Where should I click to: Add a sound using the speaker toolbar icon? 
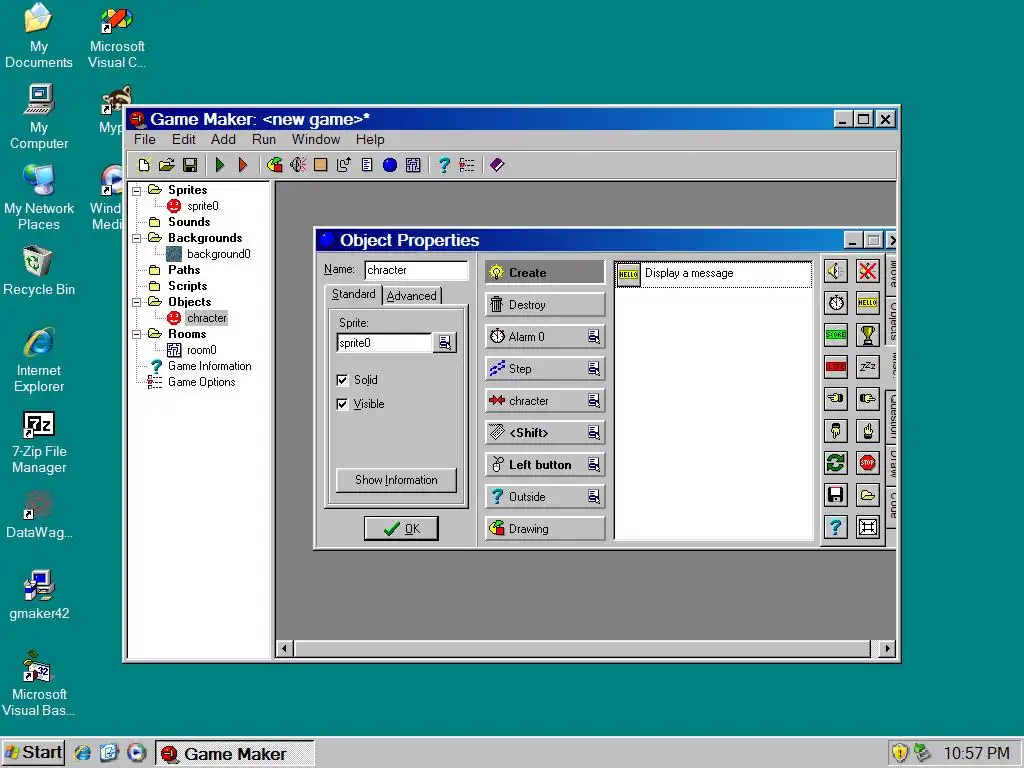pyautogui.click(x=298, y=165)
